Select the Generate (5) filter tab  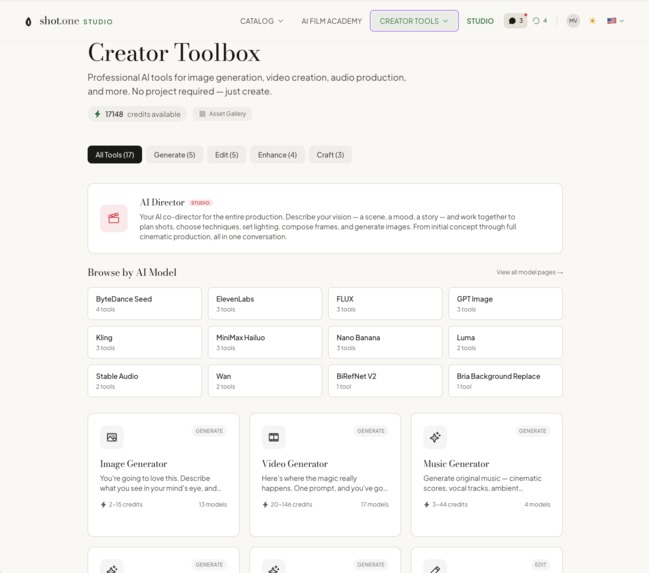coord(174,155)
